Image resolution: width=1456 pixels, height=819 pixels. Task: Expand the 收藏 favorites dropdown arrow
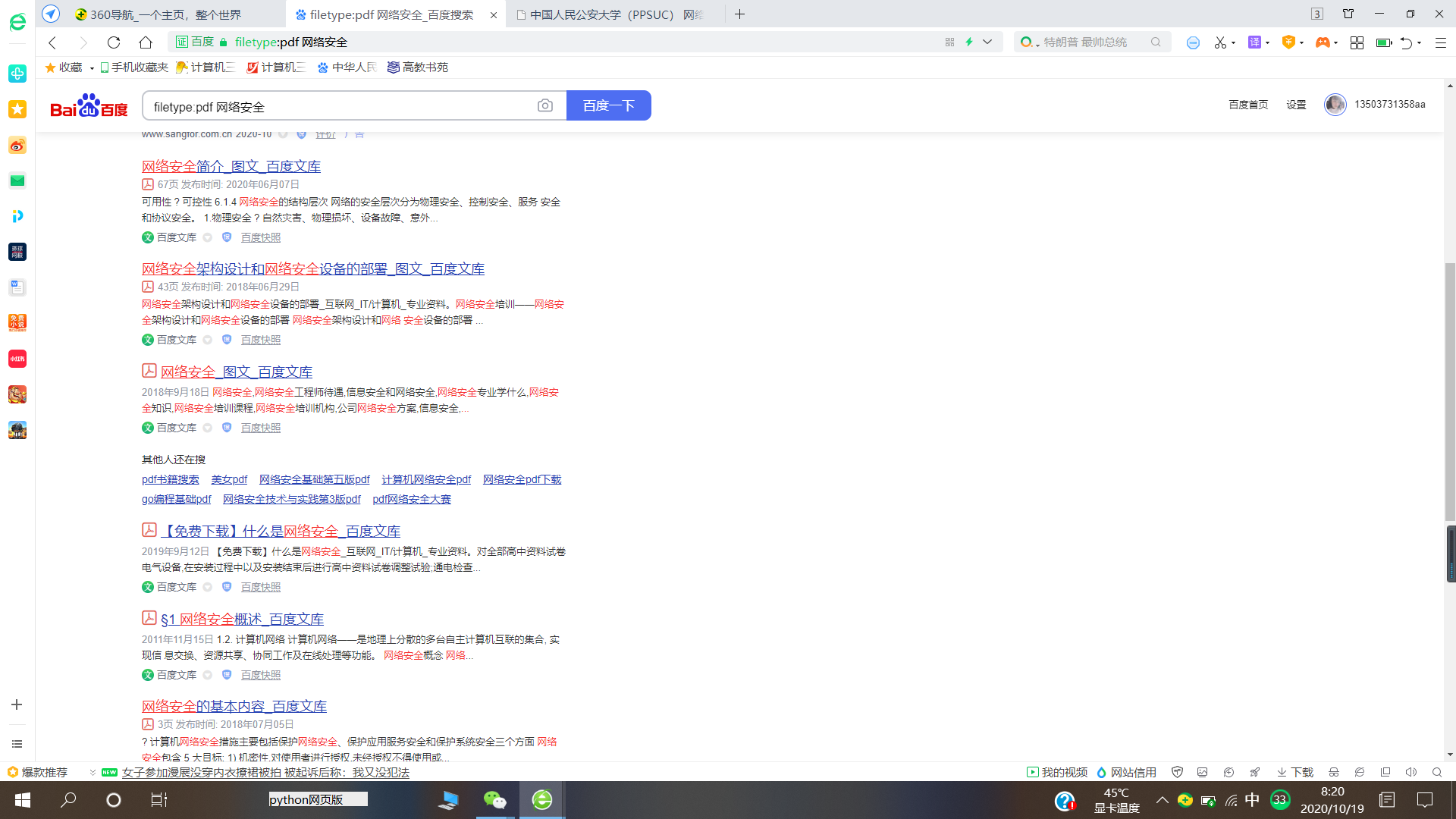click(92, 68)
